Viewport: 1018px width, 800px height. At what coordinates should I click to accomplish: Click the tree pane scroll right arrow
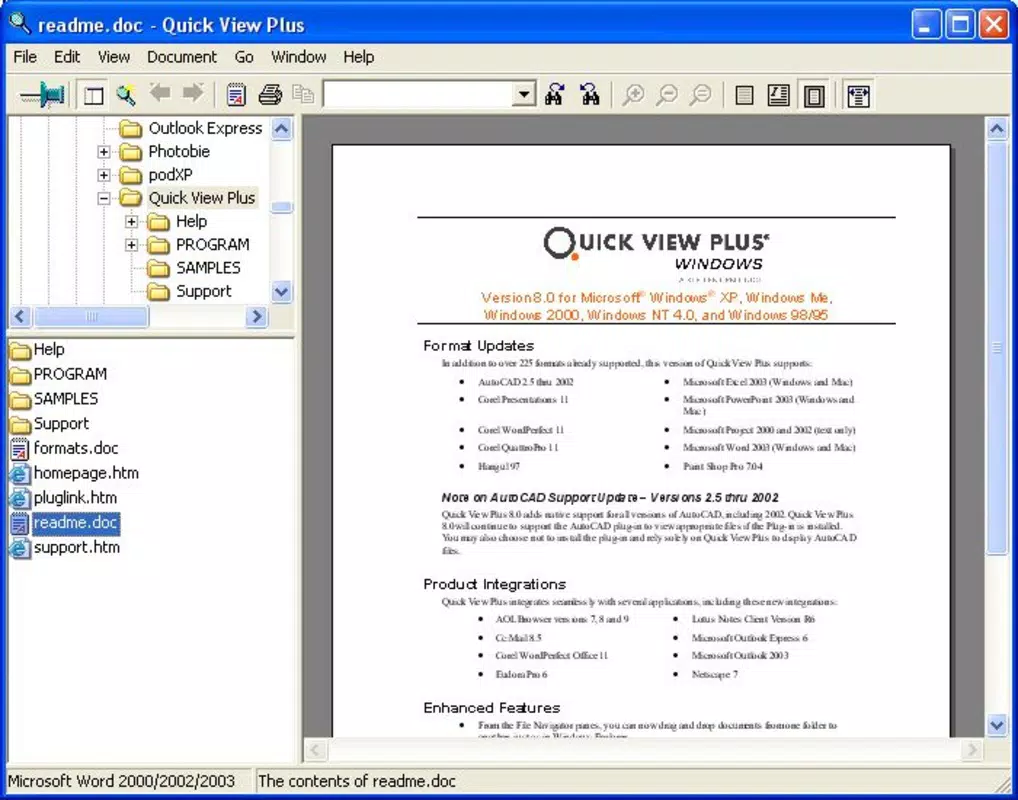[256, 316]
